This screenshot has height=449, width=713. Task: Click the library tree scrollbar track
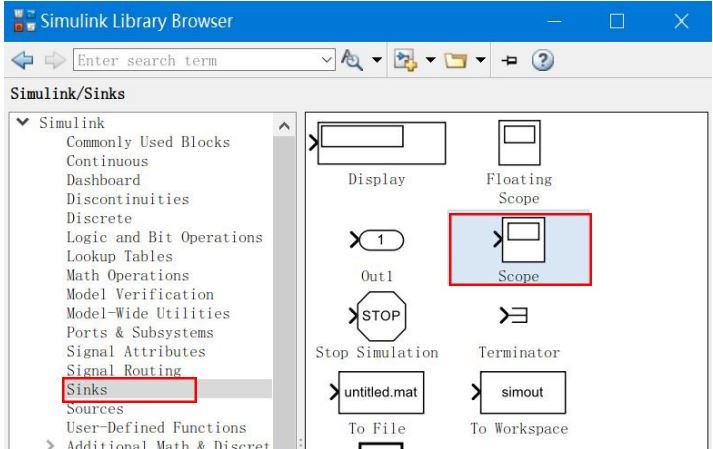click(284, 291)
